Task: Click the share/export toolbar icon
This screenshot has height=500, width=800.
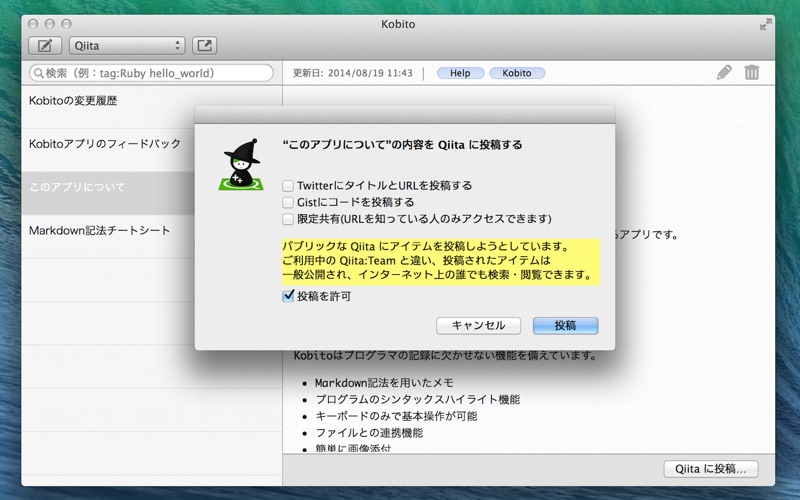Action: tap(205, 45)
